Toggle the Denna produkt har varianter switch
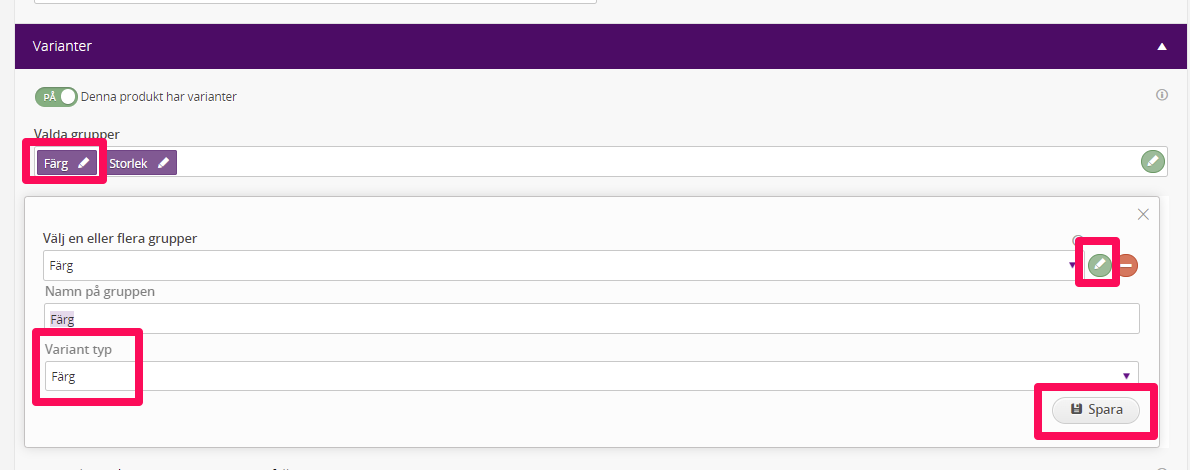The height and width of the screenshot is (470, 1190). (x=55, y=97)
